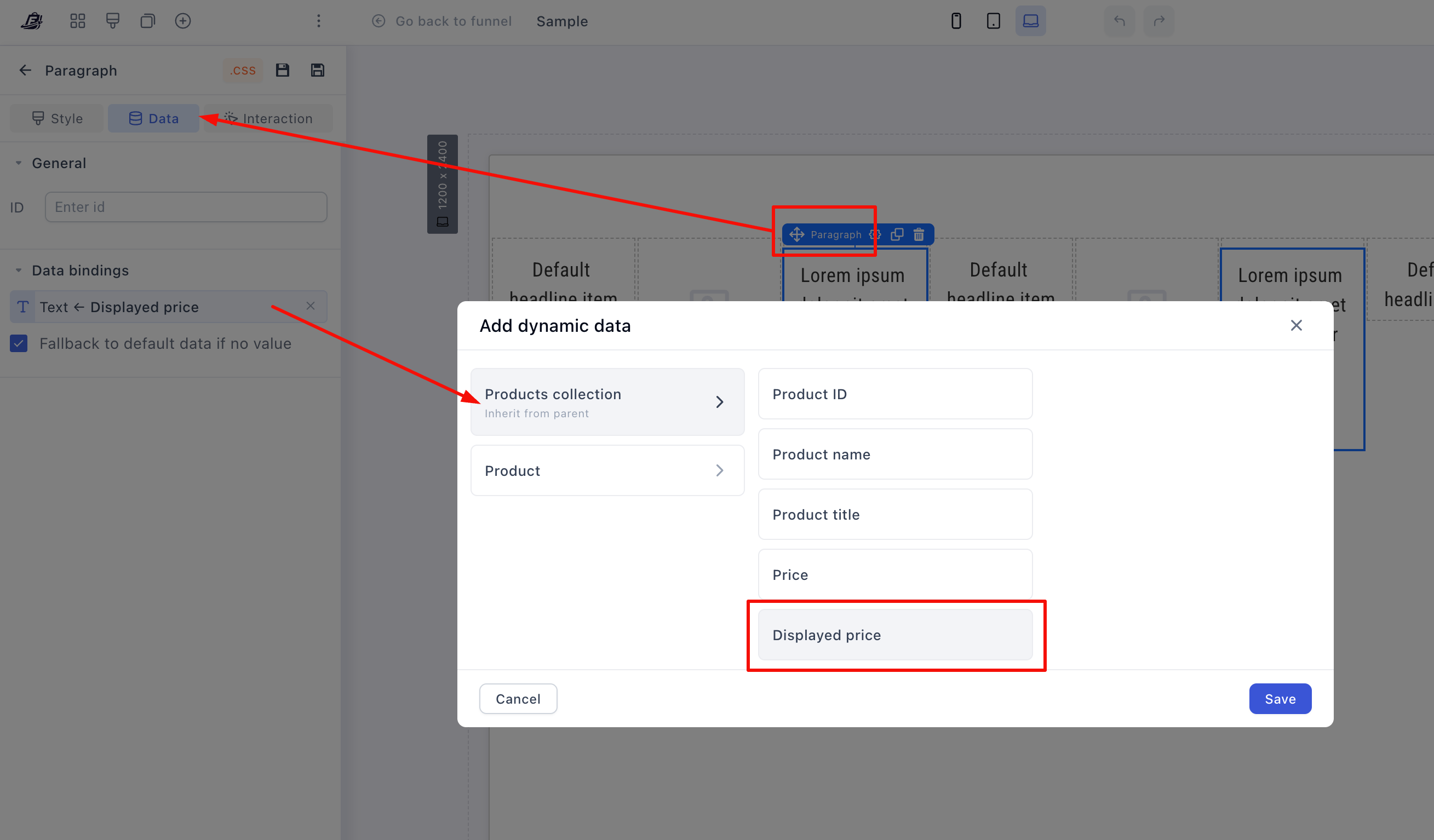1434x840 pixels.
Task: Click the Sample page title
Action: [x=562, y=21]
